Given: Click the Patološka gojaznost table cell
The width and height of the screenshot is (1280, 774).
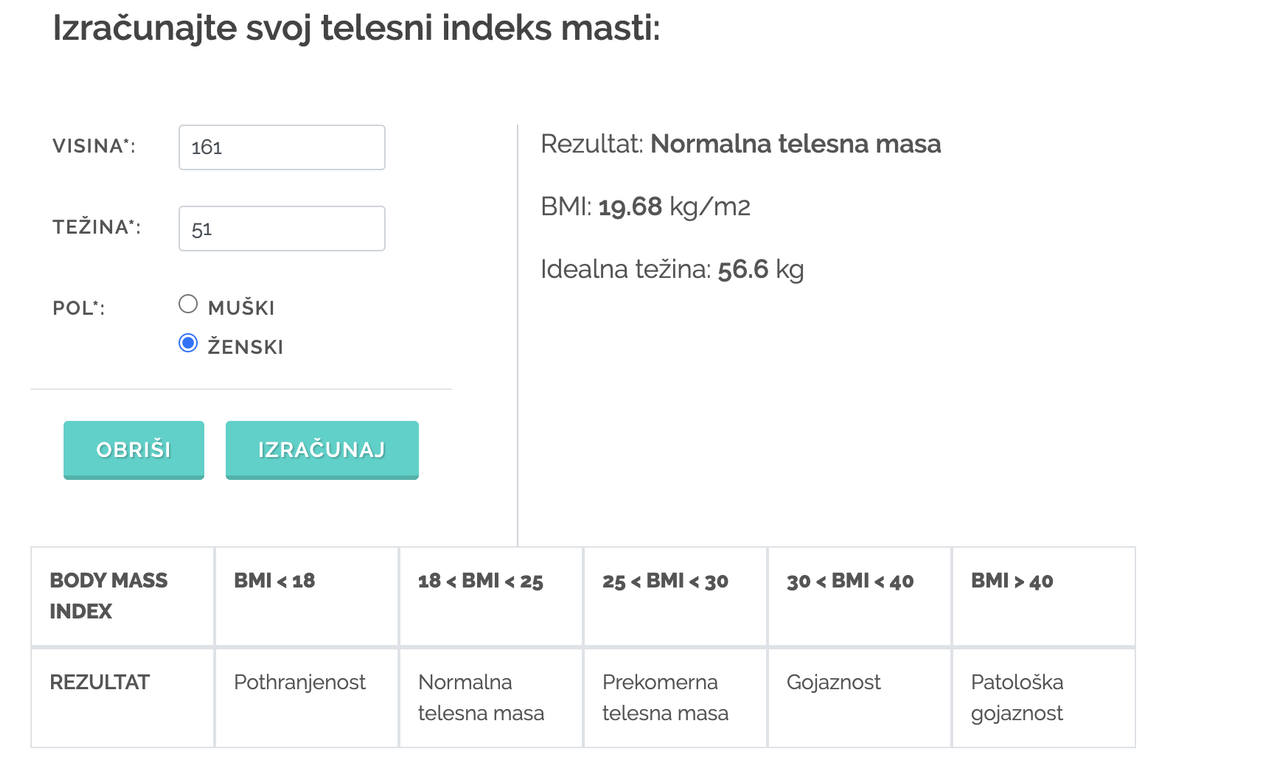Looking at the screenshot, I should 1017,697.
